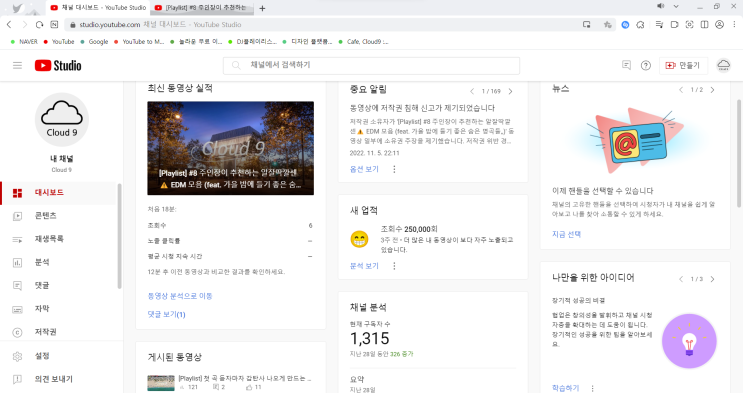743x393 pixels.
Task: Open the browser three-dot menu
Action: point(734,25)
